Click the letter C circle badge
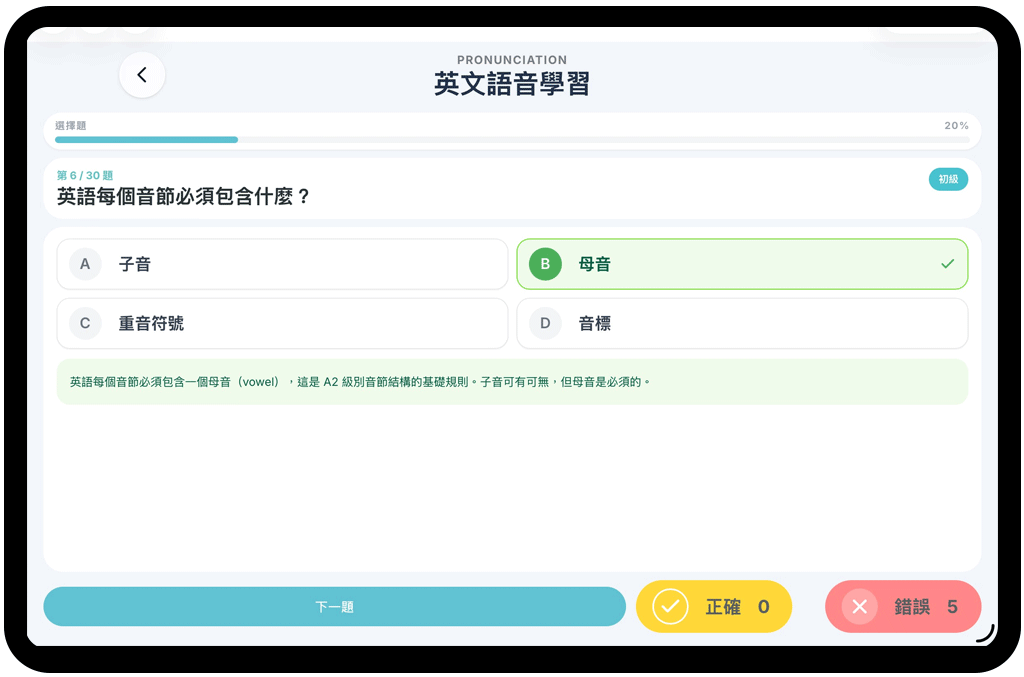Viewport: 1024px width, 677px height. pos(85,323)
